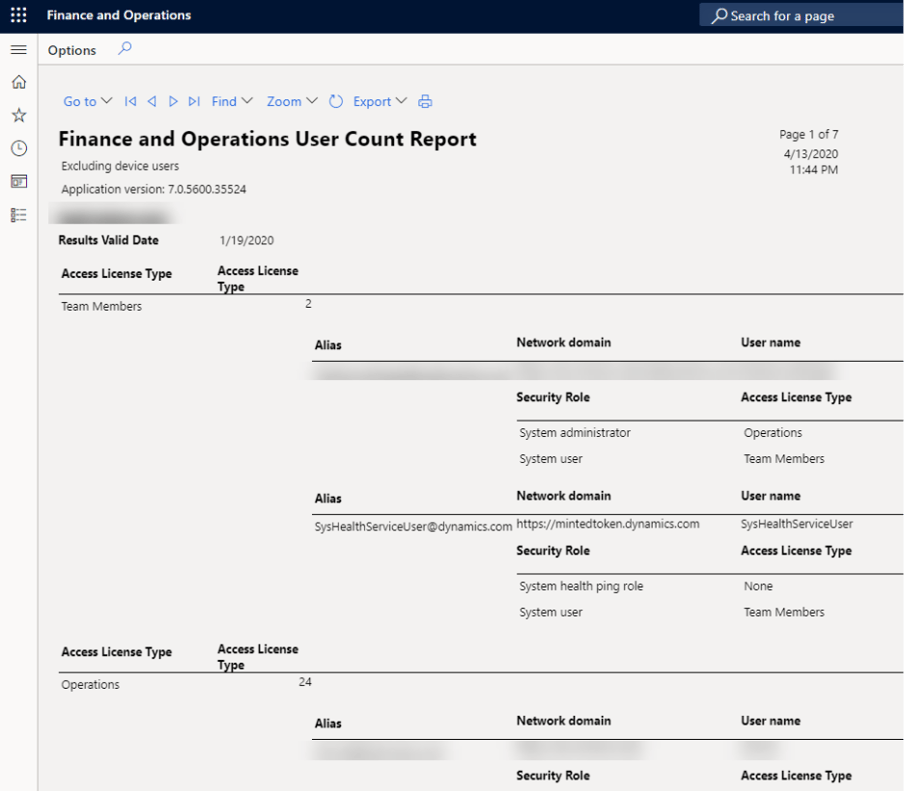
Task: Print the report using printer icon
Action: click(x=425, y=101)
